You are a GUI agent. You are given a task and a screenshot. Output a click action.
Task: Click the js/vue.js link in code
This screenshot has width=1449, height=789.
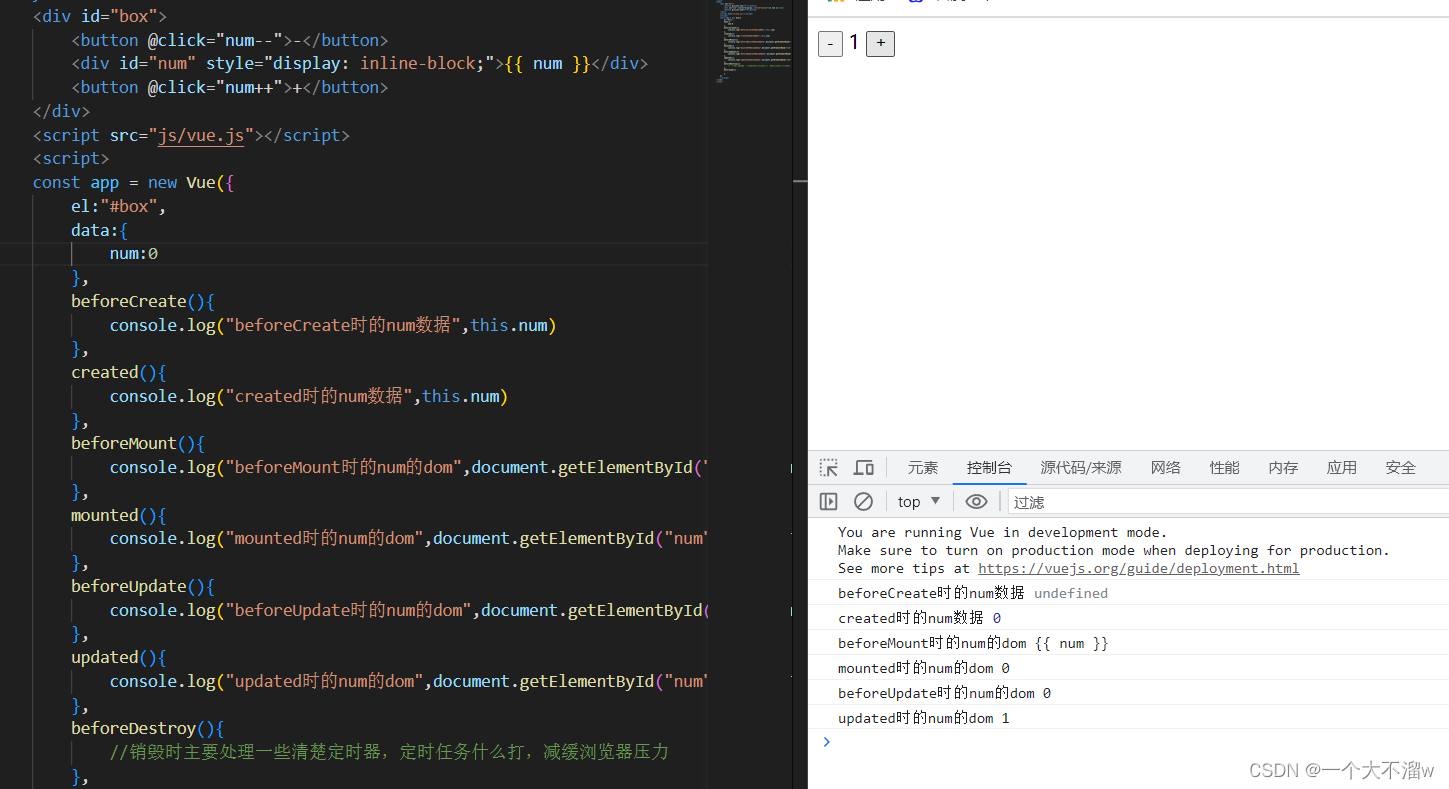pyautogui.click(x=201, y=135)
